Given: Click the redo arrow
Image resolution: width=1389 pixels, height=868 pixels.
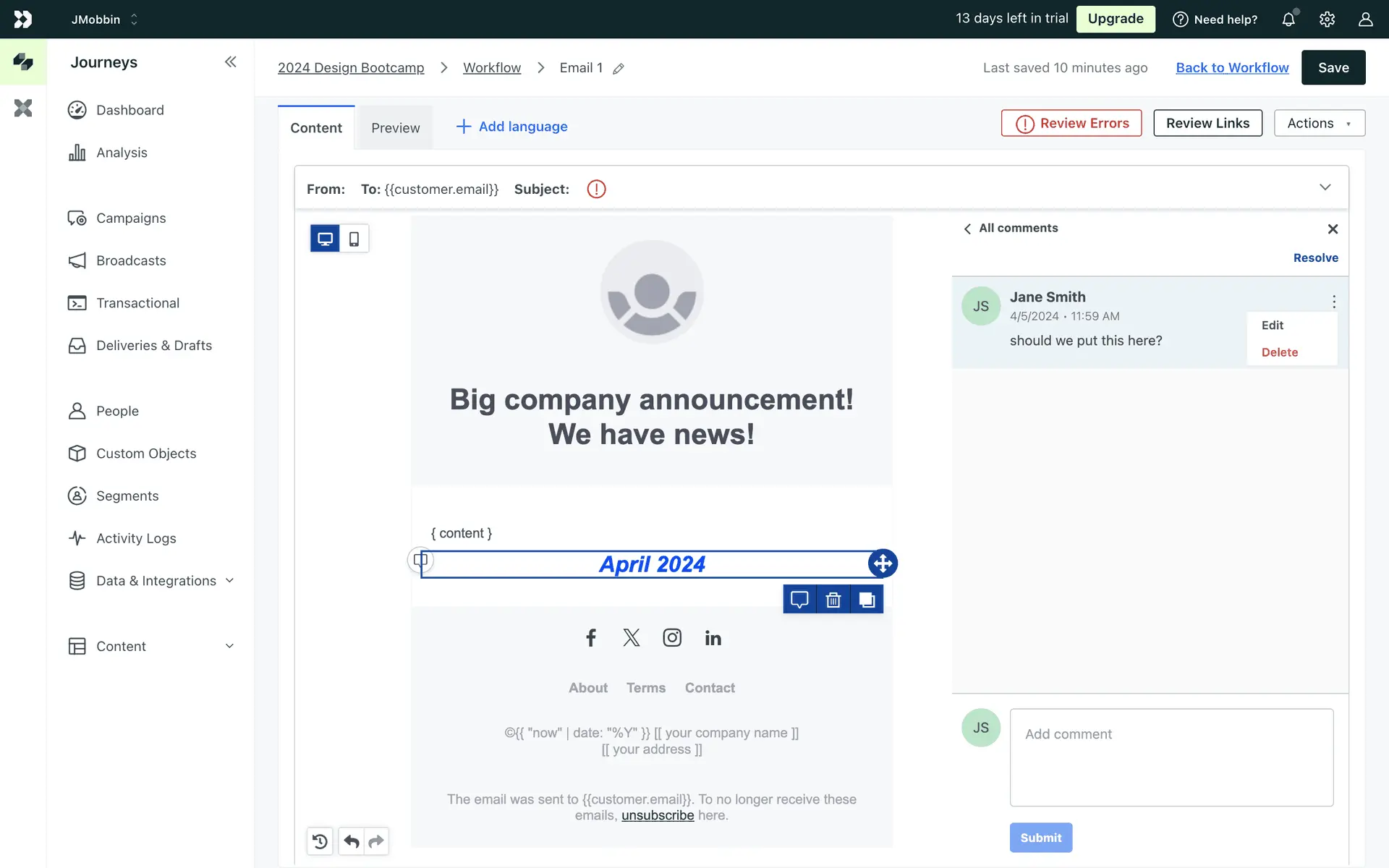Looking at the screenshot, I should (x=376, y=841).
